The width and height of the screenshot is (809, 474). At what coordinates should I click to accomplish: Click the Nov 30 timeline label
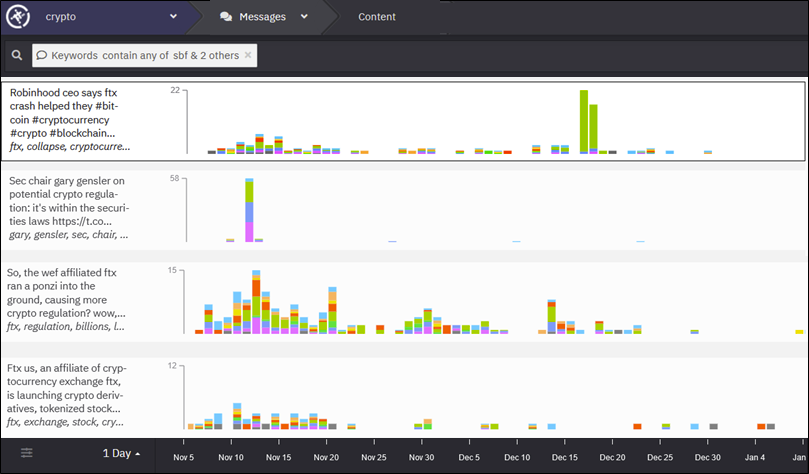[422, 457]
